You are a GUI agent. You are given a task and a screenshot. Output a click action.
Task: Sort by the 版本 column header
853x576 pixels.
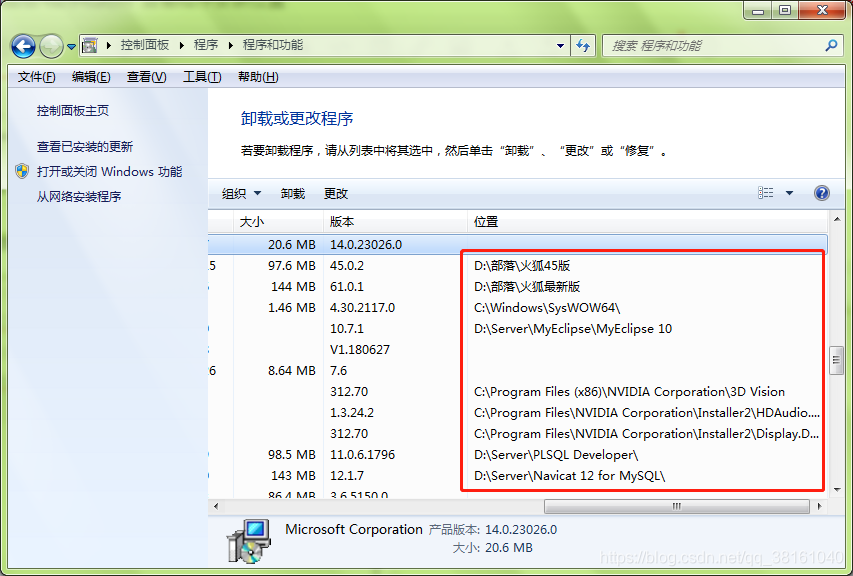pyautogui.click(x=395, y=222)
